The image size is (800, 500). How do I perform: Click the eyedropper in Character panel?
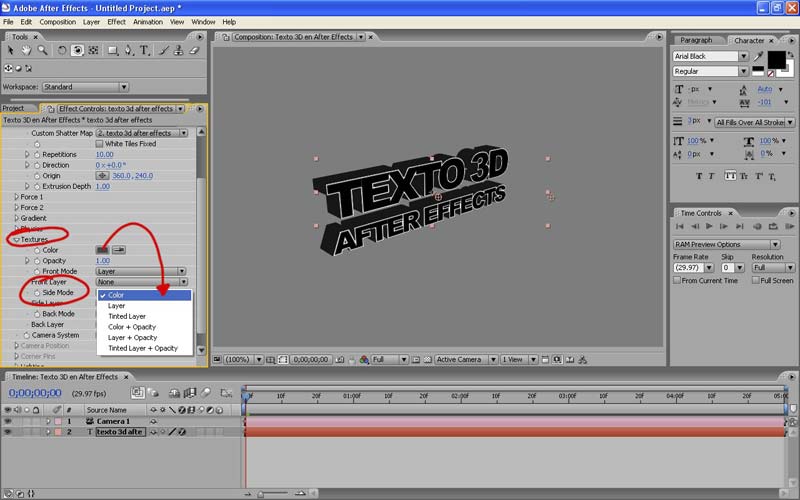758,56
